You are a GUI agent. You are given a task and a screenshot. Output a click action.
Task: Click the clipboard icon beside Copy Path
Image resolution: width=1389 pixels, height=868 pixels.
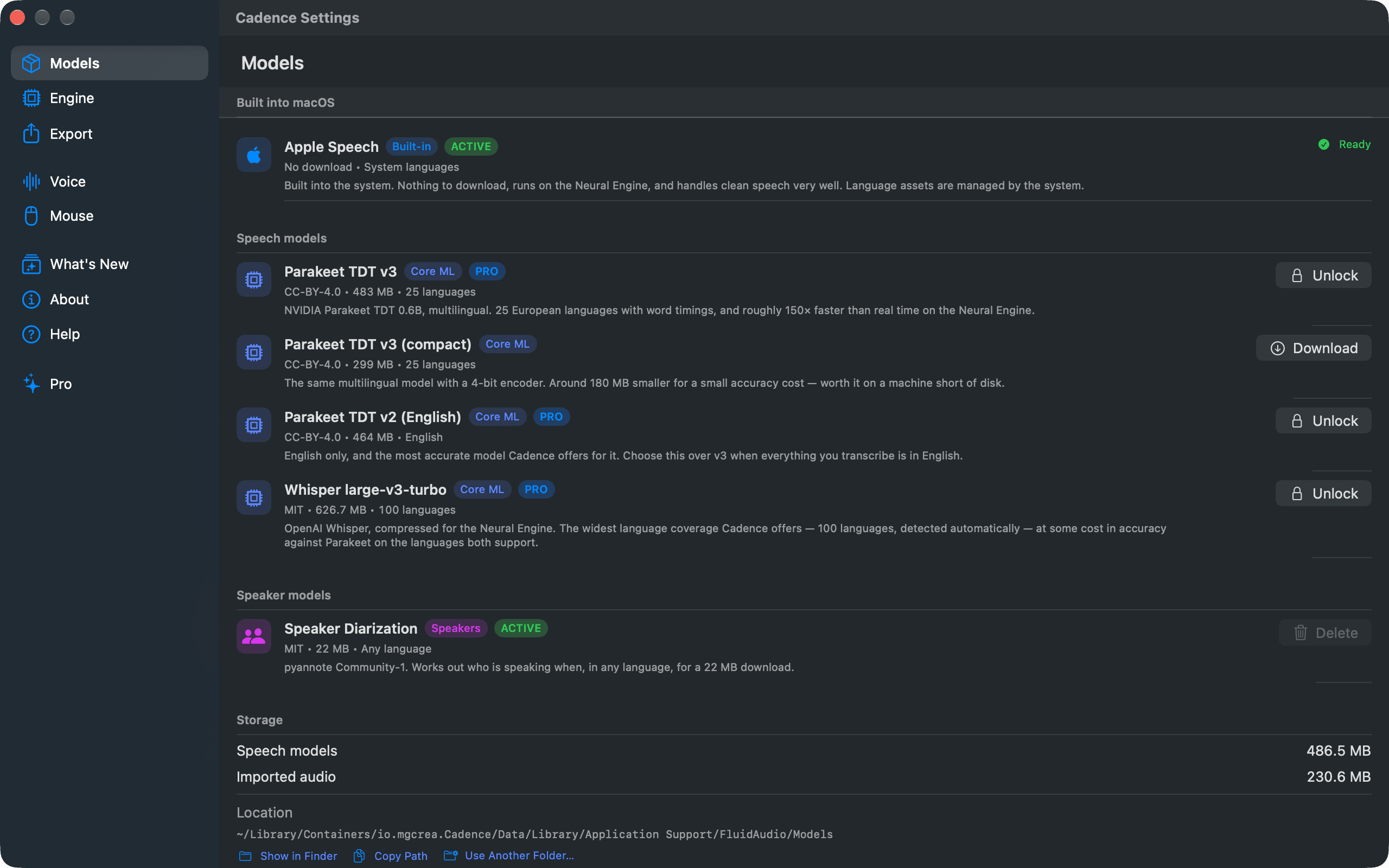click(359, 856)
